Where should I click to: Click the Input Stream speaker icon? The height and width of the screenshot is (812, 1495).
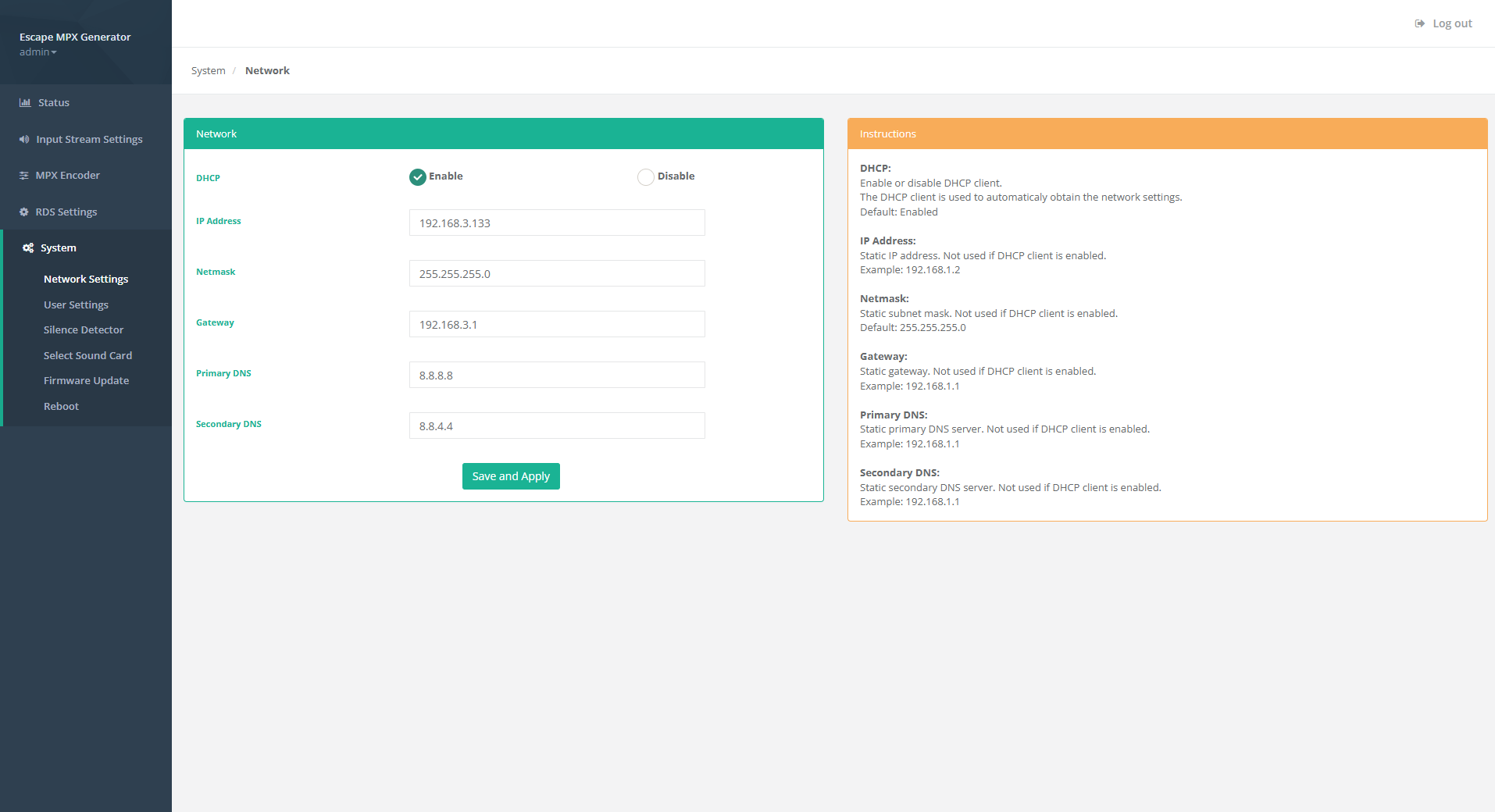[x=24, y=139]
